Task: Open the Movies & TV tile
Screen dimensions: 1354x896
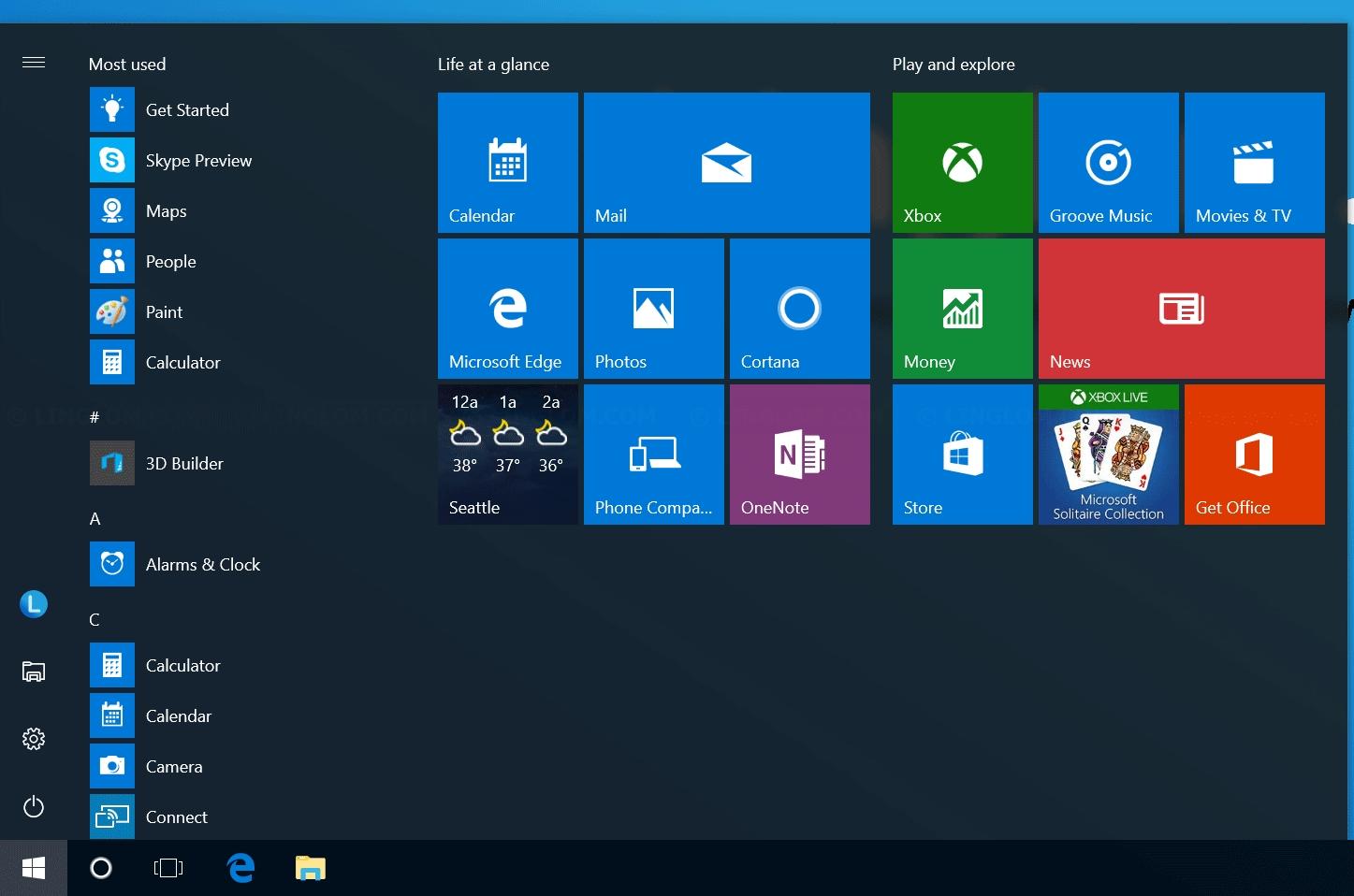Action: (x=1254, y=163)
